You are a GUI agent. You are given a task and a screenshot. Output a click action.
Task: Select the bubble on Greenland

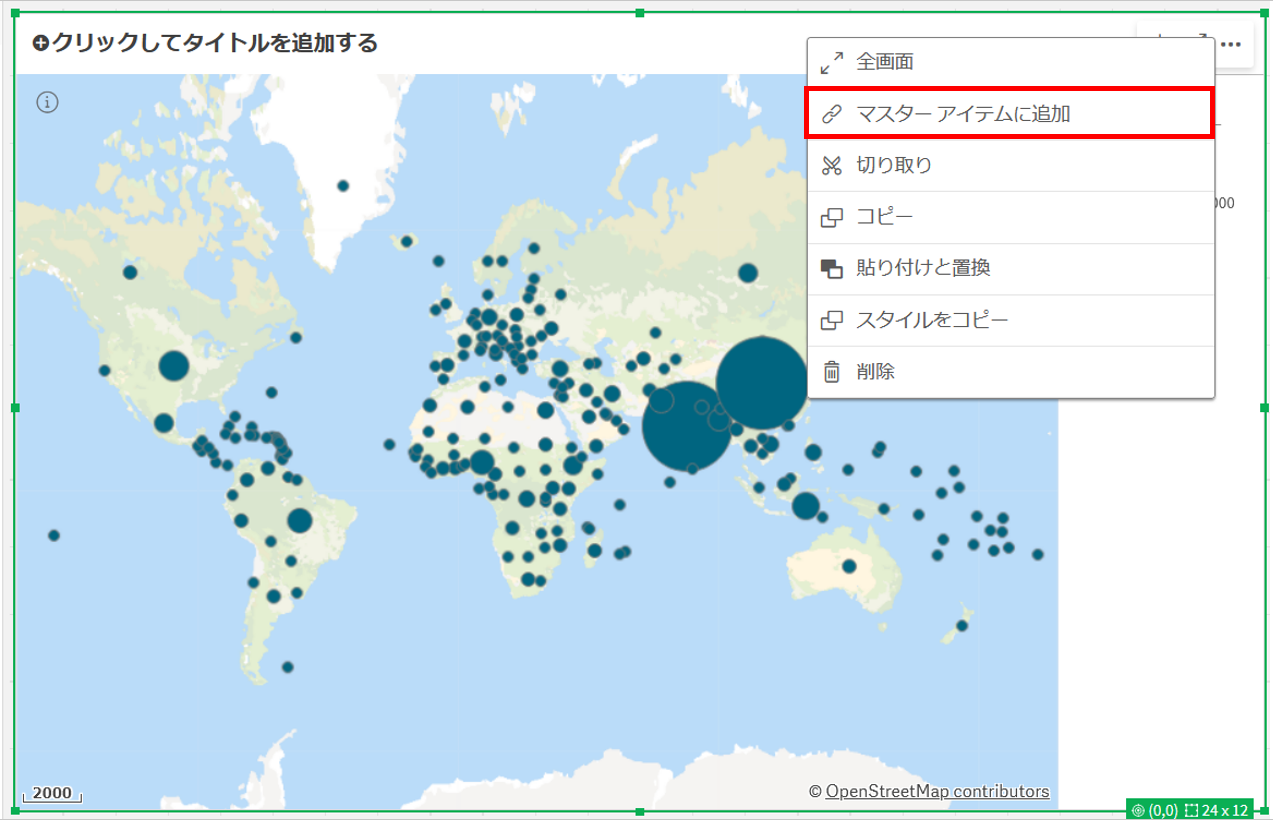point(343,185)
